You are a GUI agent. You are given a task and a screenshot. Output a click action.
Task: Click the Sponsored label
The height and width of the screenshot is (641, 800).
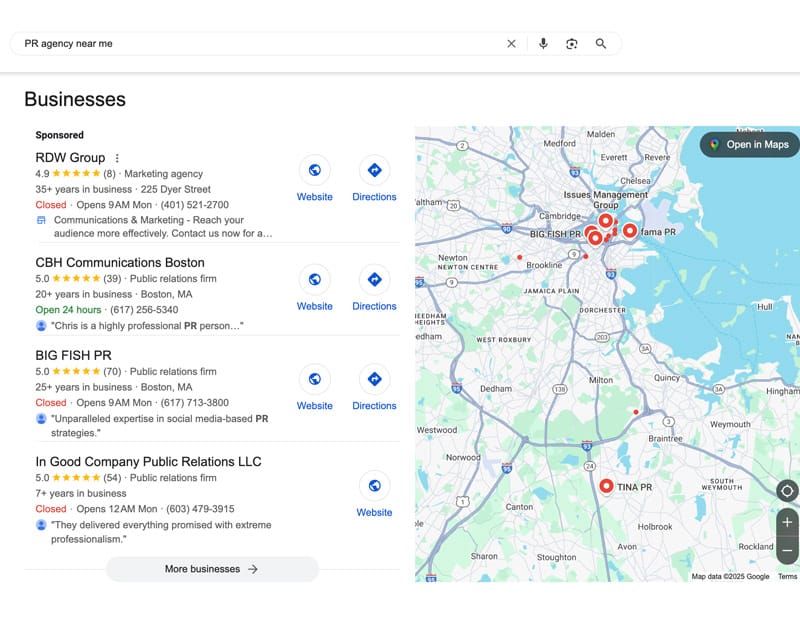[x=60, y=135]
